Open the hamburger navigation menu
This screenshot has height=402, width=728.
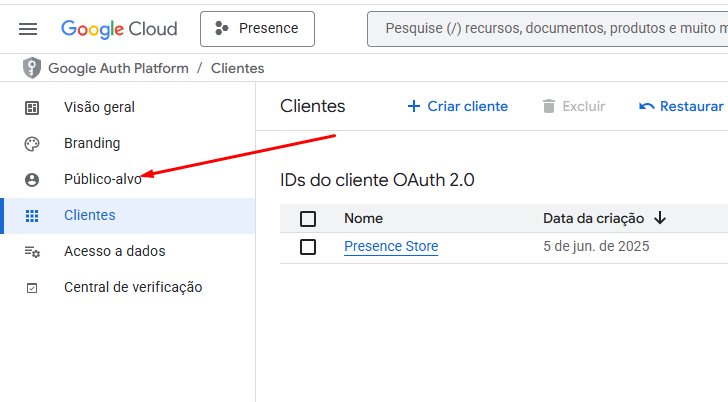pos(28,29)
